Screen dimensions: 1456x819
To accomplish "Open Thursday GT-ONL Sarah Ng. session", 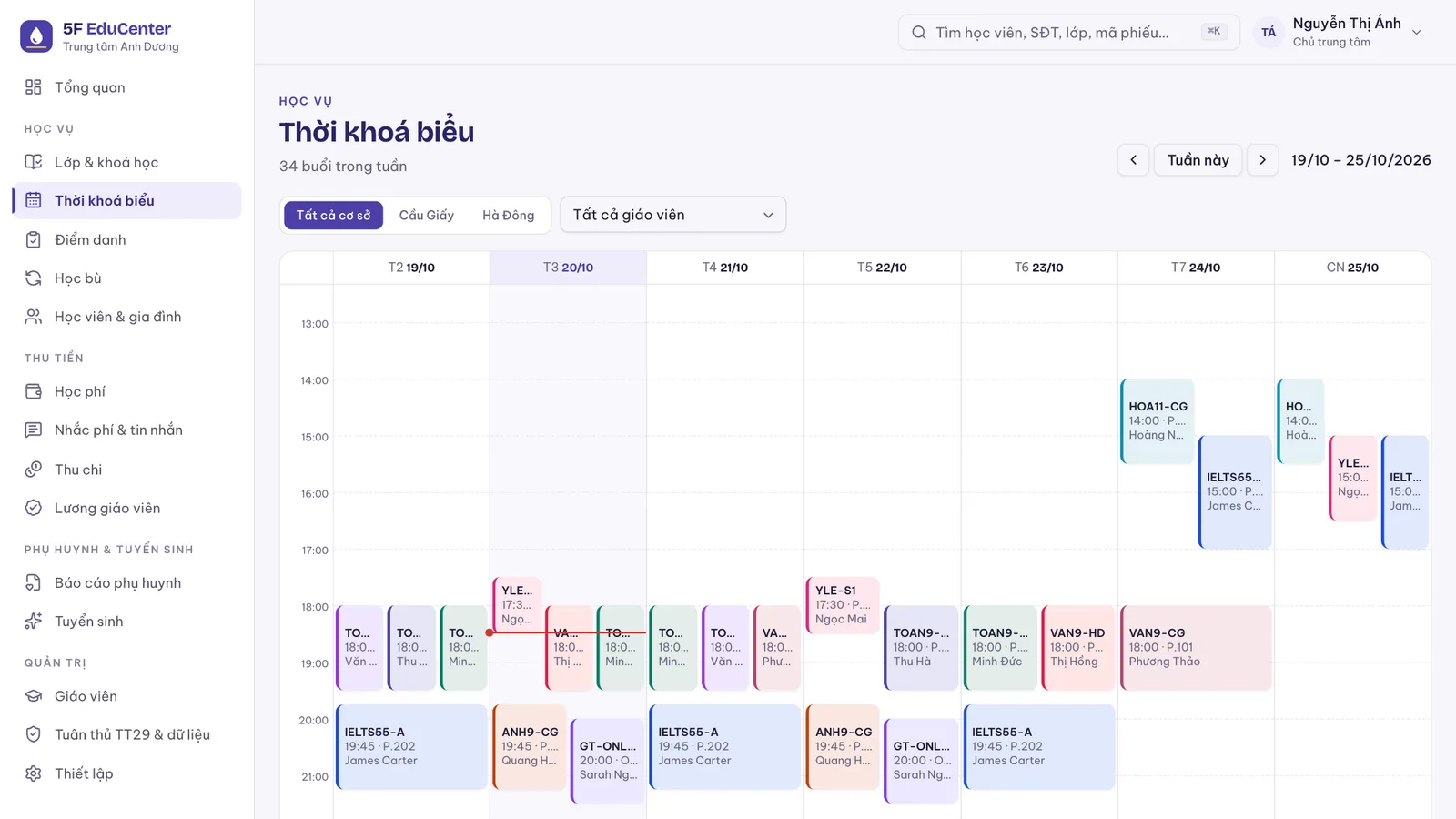I will (921, 761).
